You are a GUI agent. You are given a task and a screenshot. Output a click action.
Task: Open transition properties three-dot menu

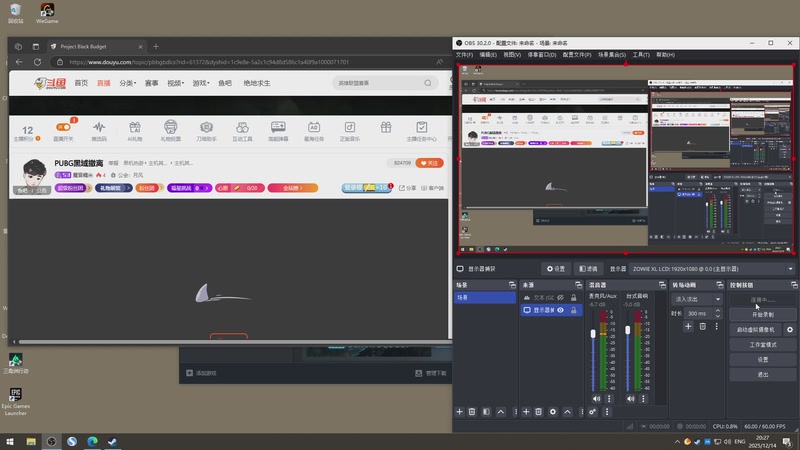pos(716,327)
